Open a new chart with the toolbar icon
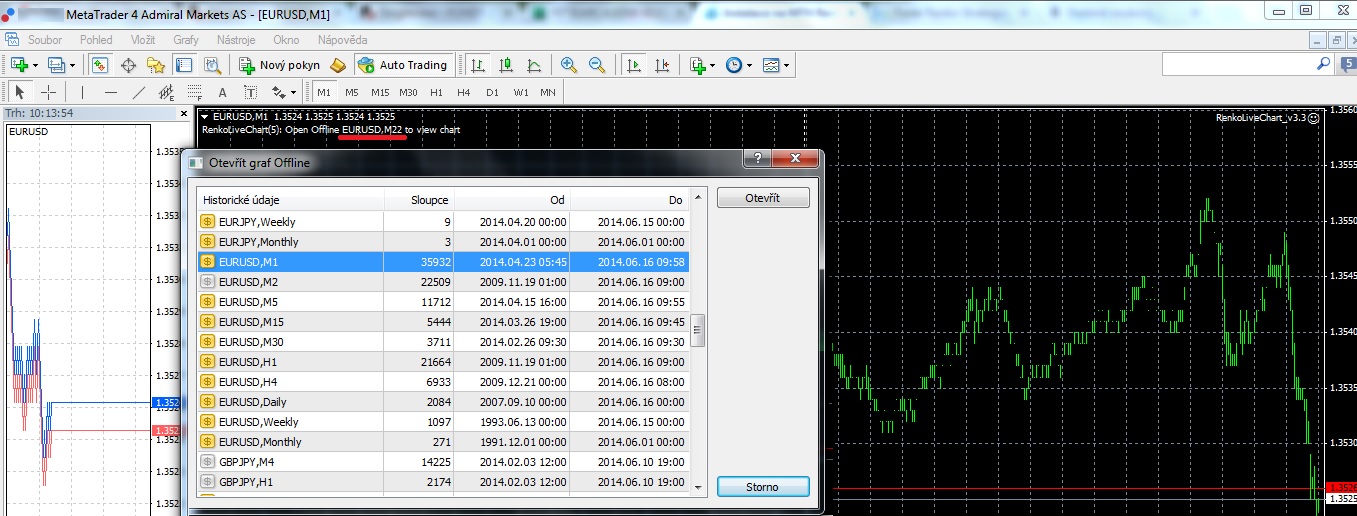 (19, 65)
